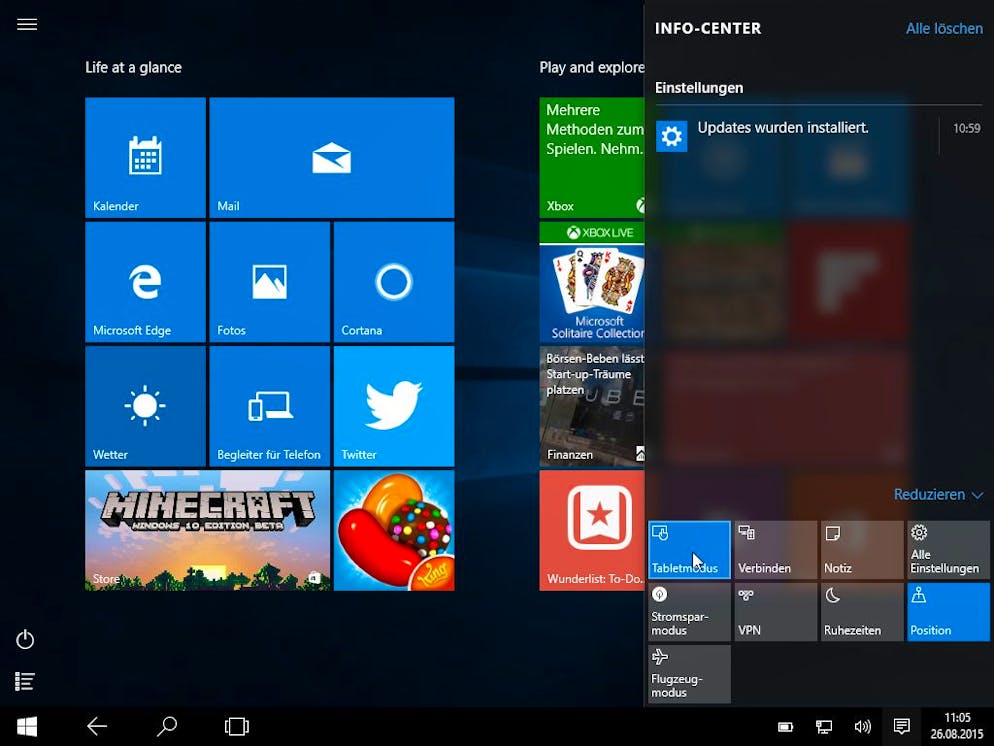Click the Windows Start button
The height and width of the screenshot is (746, 994).
click(x=27, y=726)
